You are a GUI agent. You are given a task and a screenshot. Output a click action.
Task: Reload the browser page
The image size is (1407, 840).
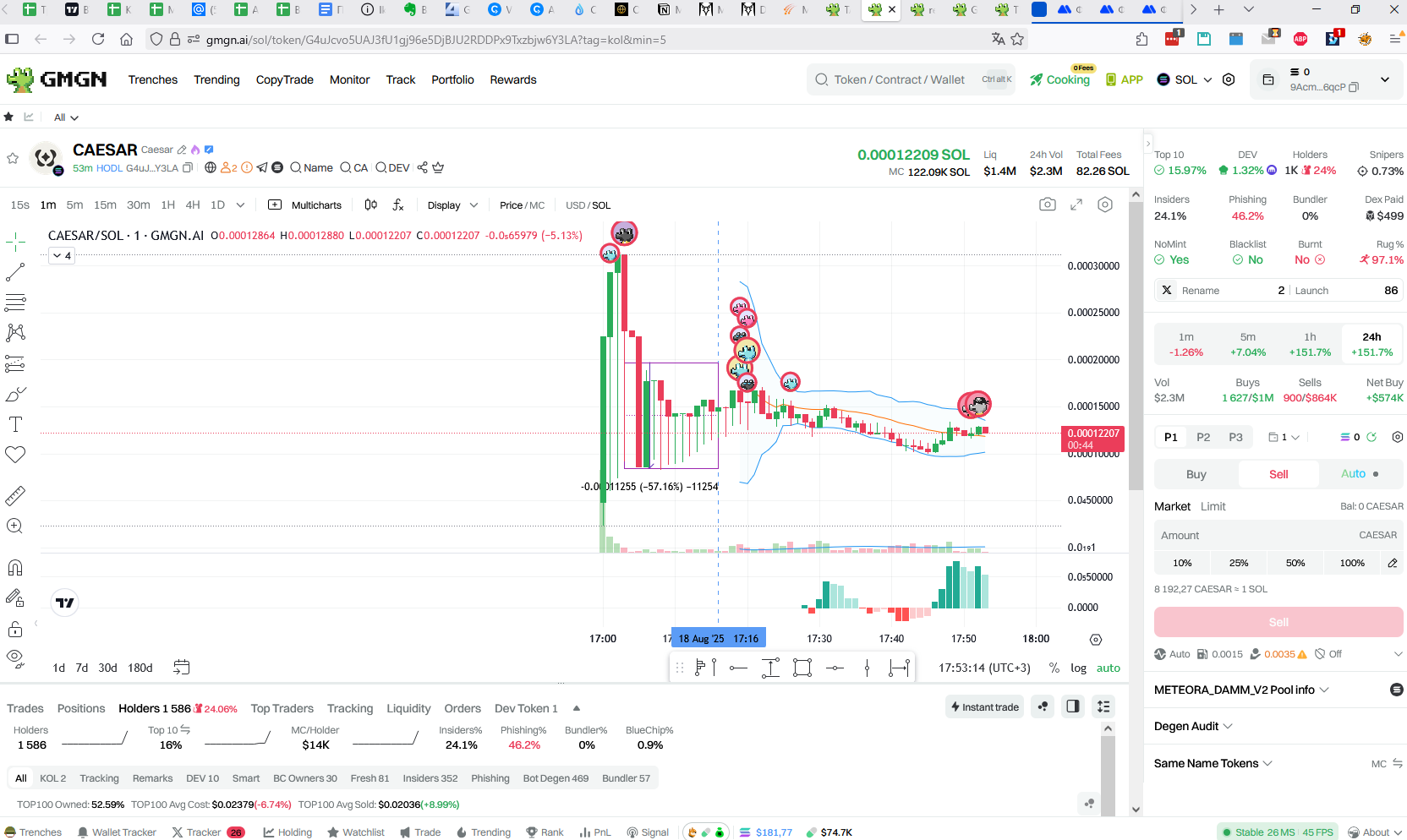[98, 39]
